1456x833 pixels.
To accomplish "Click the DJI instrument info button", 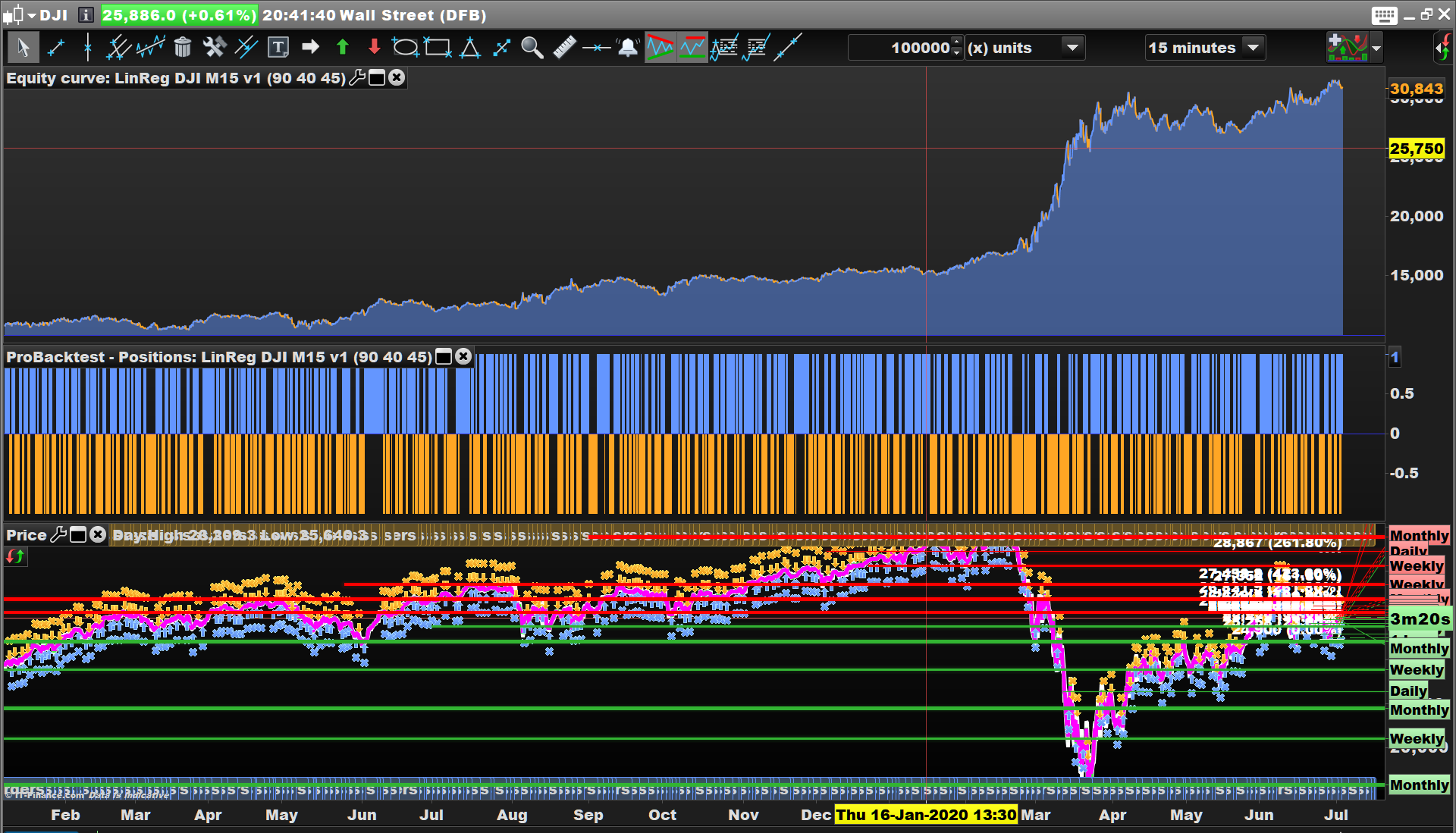I will pyautogui.click(x=86, y=14).
